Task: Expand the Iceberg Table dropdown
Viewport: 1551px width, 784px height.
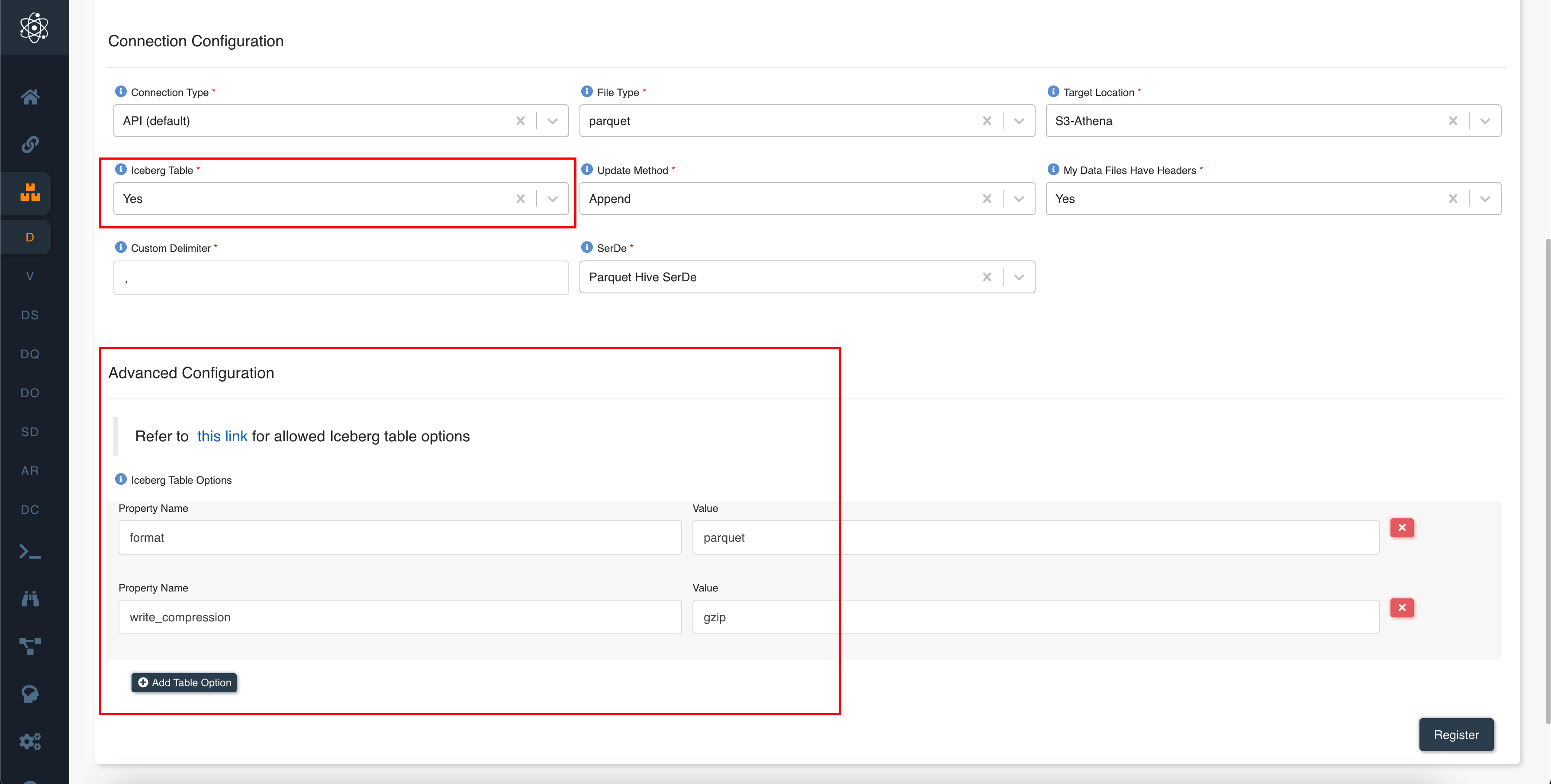Action: (x=552, y=199)
